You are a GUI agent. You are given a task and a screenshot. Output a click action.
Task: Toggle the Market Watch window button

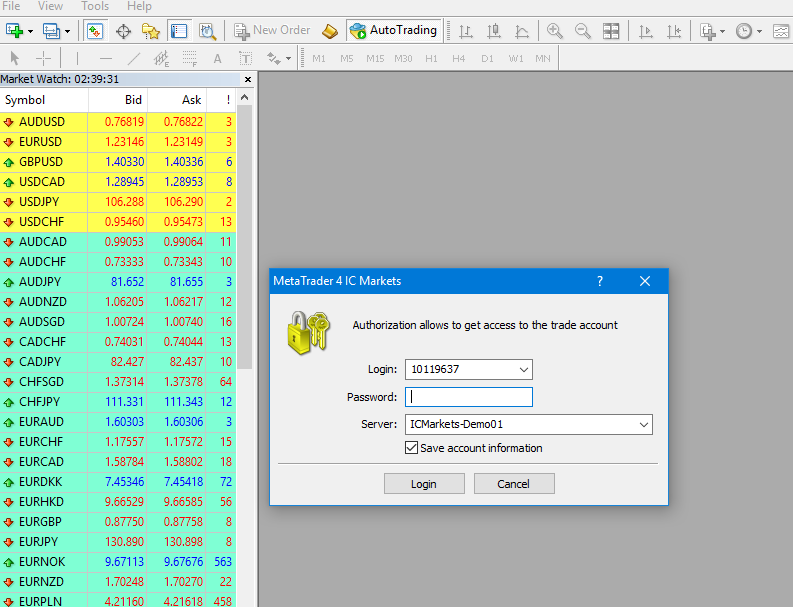pyautogui.click(x=95, y=31)
